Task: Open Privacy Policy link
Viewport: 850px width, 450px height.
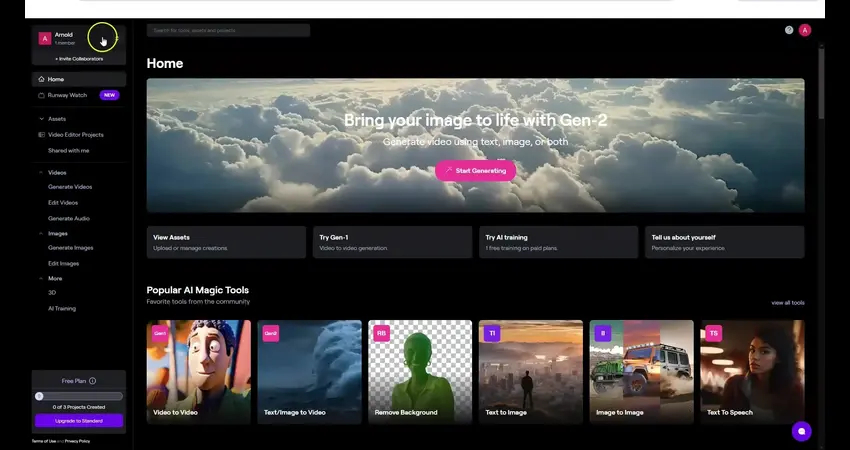Action: 78,441
